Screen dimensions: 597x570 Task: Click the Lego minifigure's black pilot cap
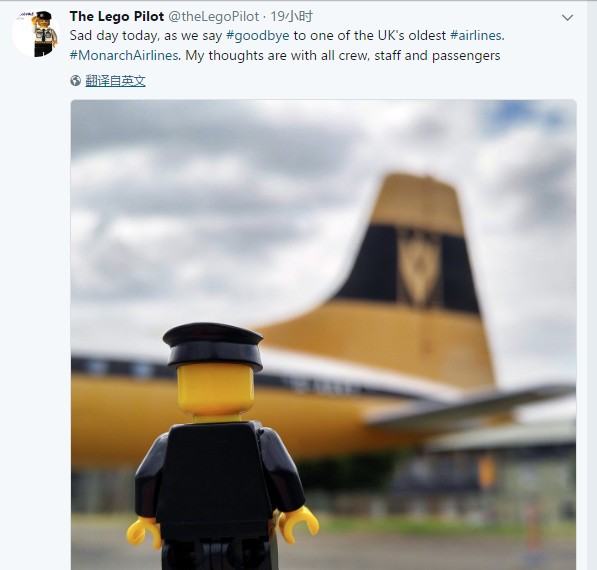213,346
